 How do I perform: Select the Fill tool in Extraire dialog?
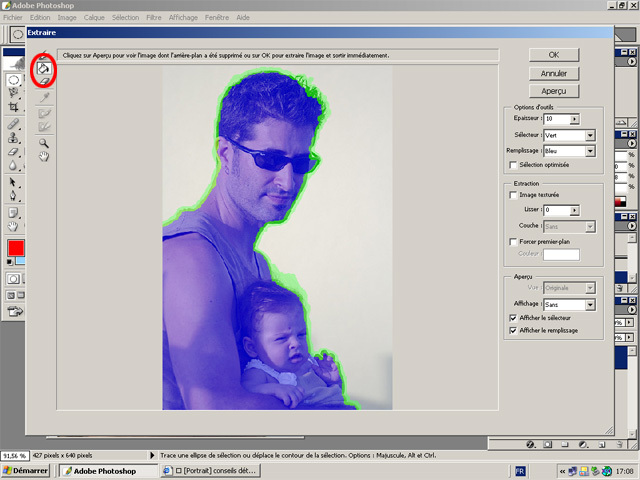tap(43, 69)
